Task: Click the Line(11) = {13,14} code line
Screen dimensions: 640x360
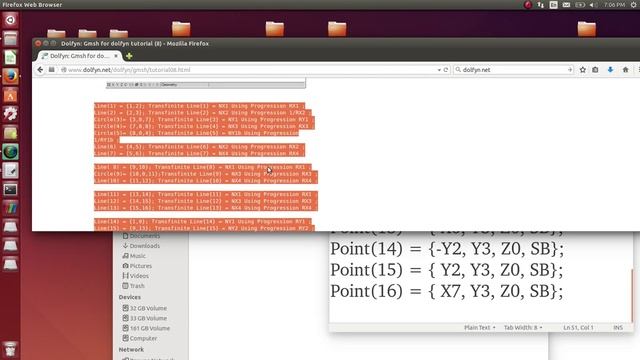Action: (x=206, y=194)
